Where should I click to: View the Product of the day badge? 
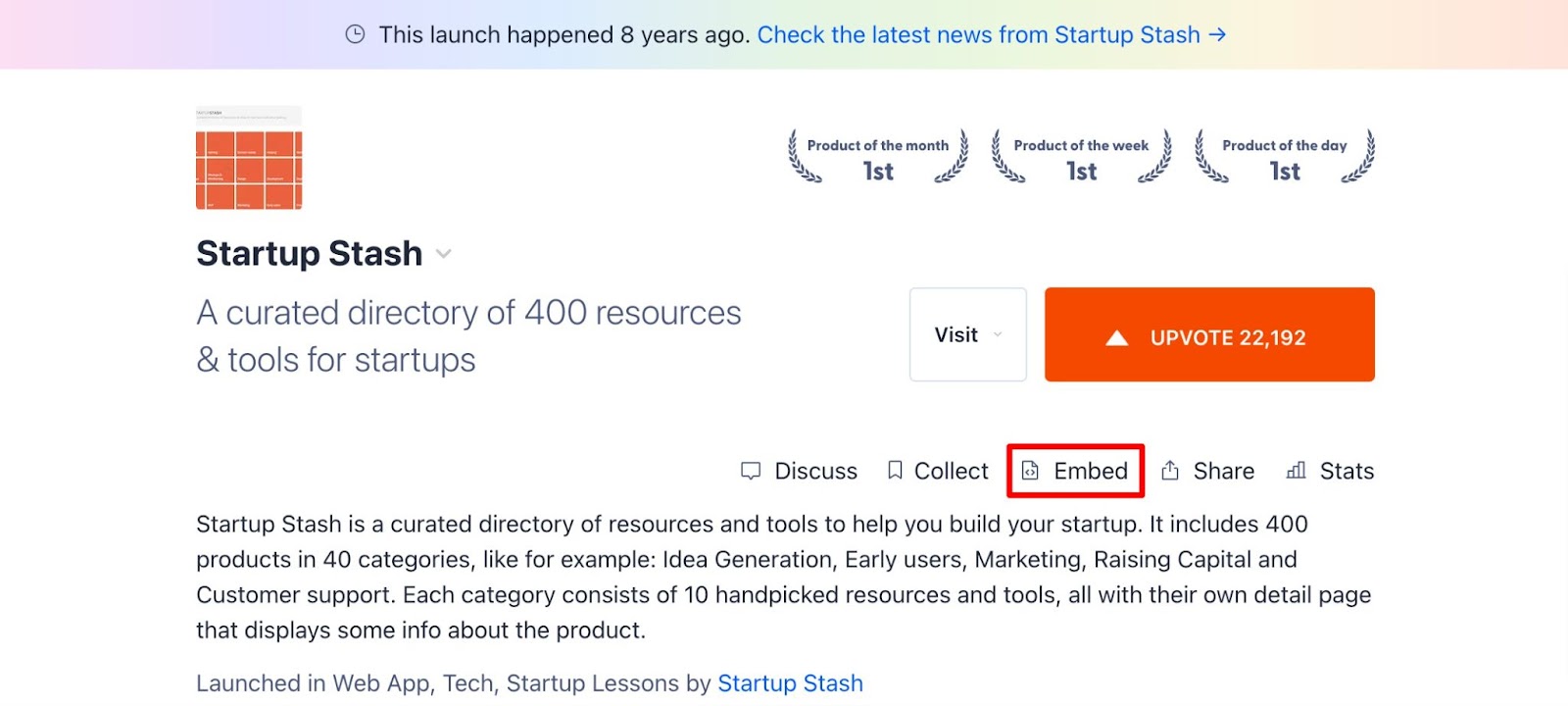point(1285,157)
